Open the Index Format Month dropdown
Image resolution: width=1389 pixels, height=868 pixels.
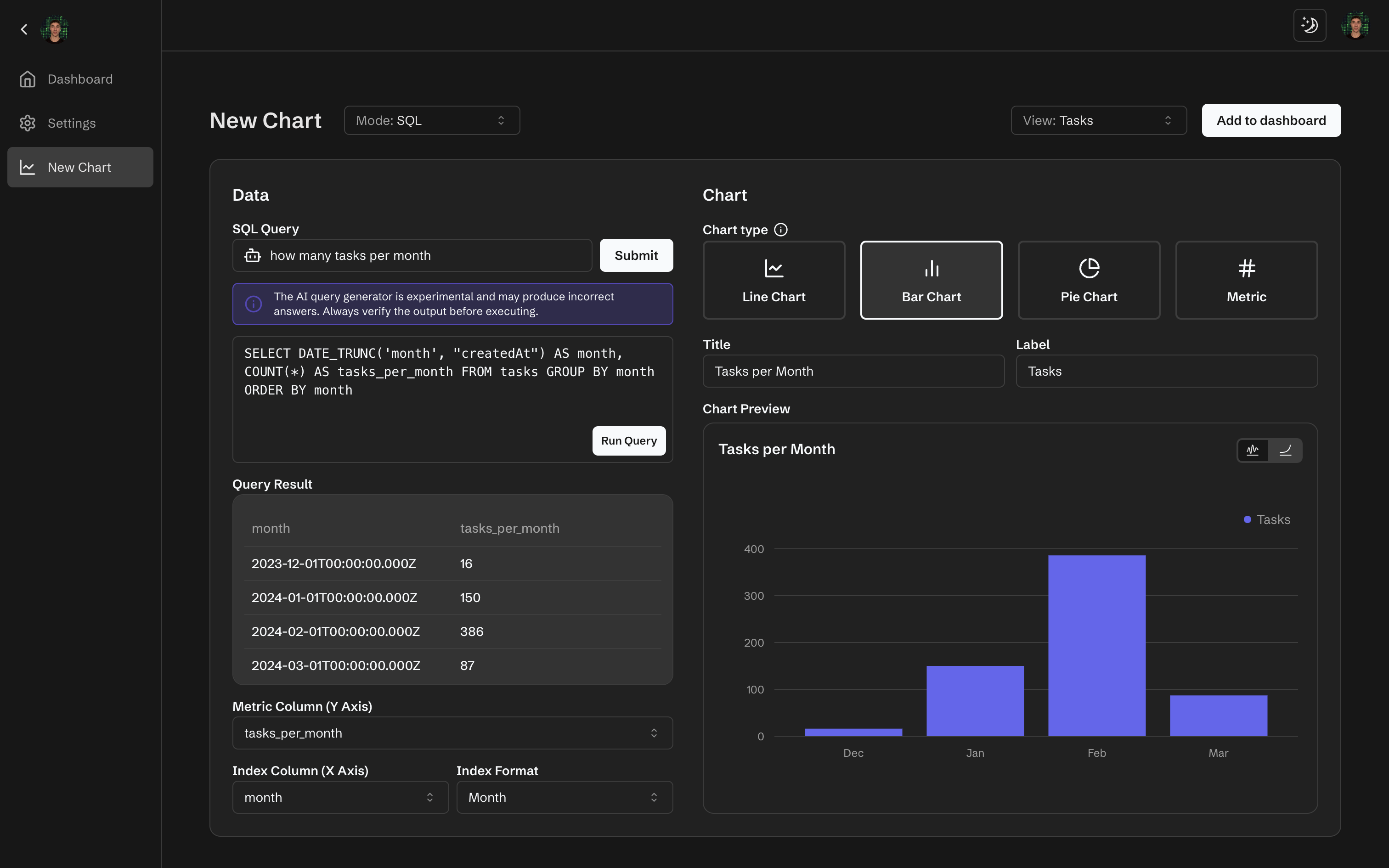click(x=564, y=797)
